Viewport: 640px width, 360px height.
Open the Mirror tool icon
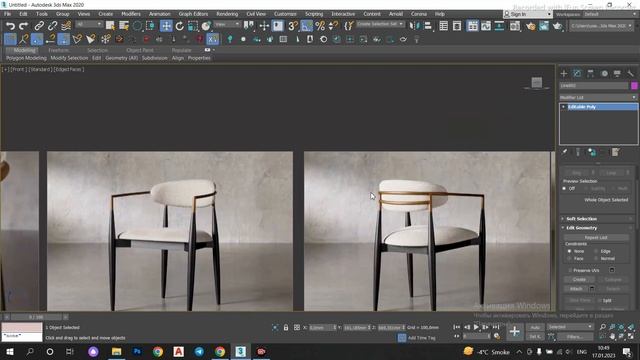(414, 26)
